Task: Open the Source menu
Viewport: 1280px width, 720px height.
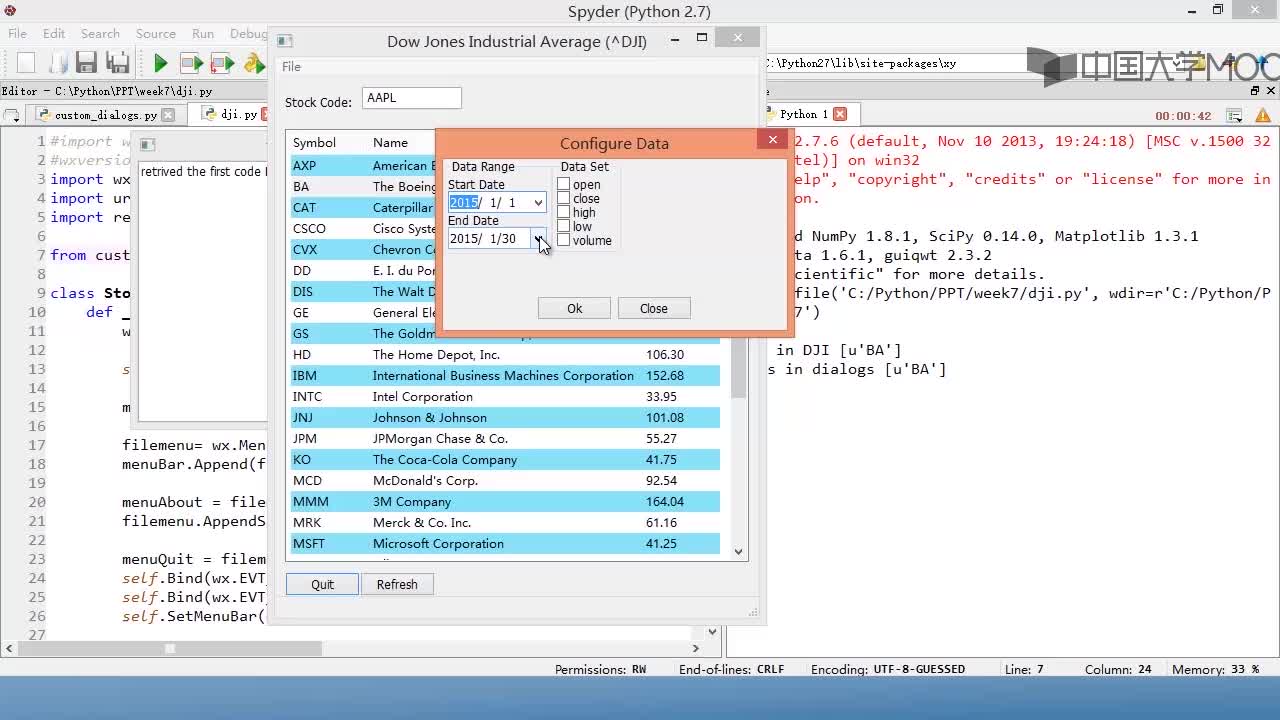Action: (156, 33)
